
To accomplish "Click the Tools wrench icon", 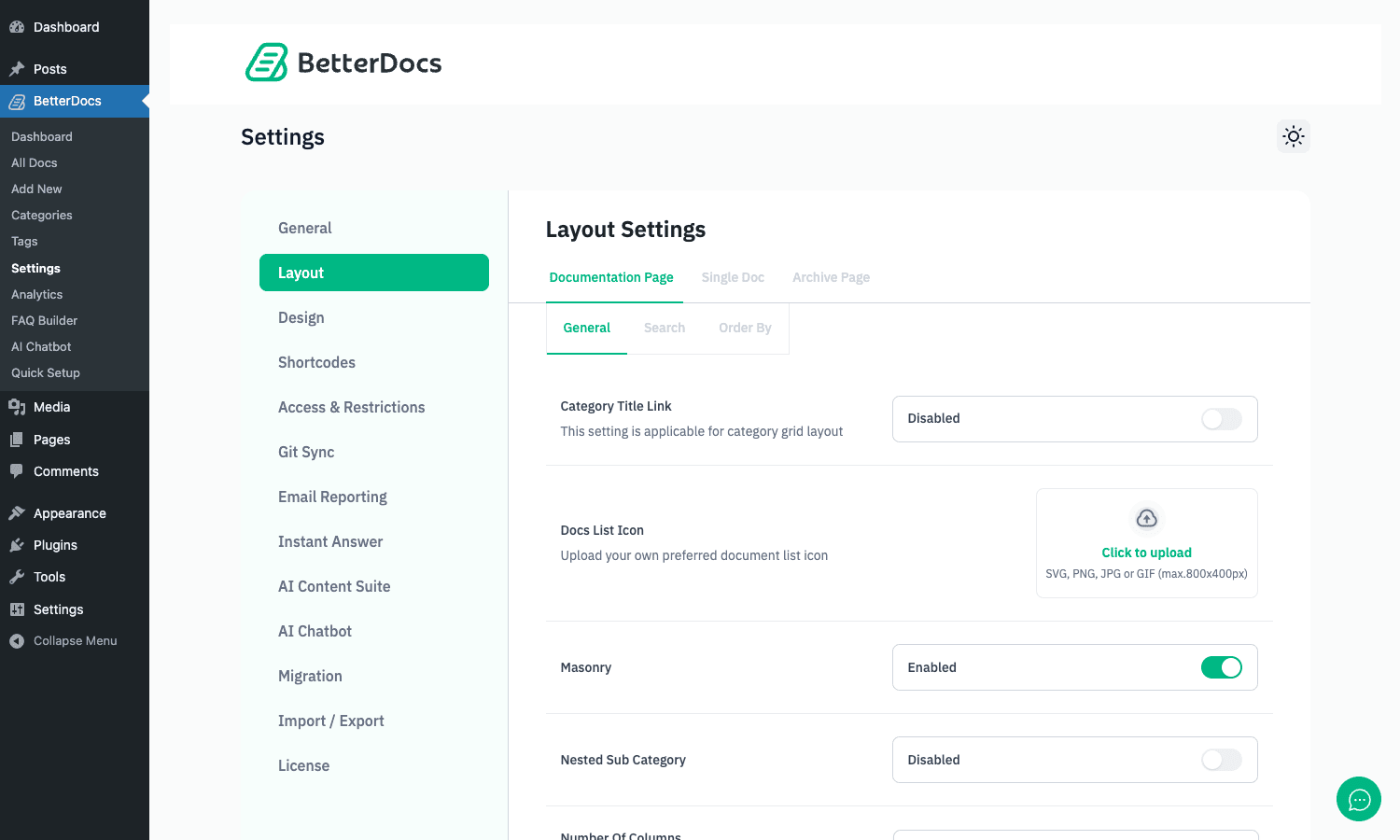I will click(x=17, y=577).
